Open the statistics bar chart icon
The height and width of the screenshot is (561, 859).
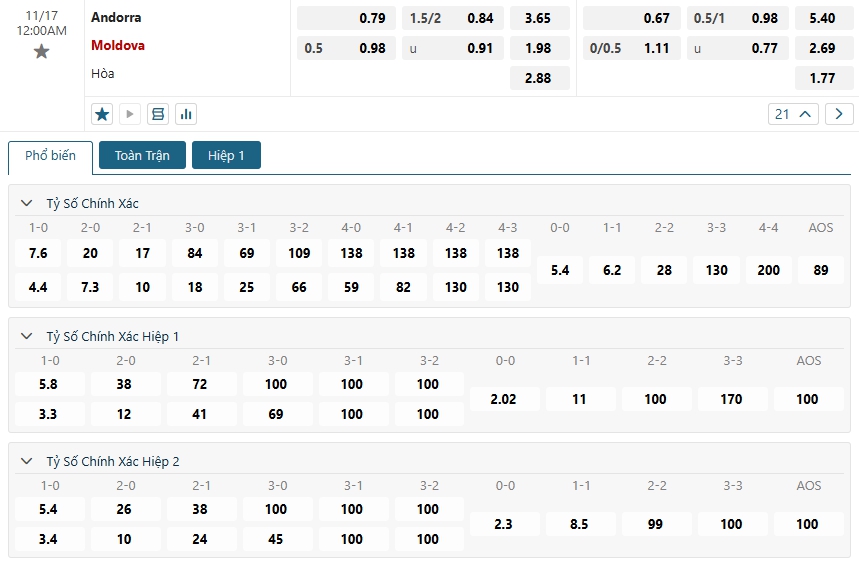[186, 114]
